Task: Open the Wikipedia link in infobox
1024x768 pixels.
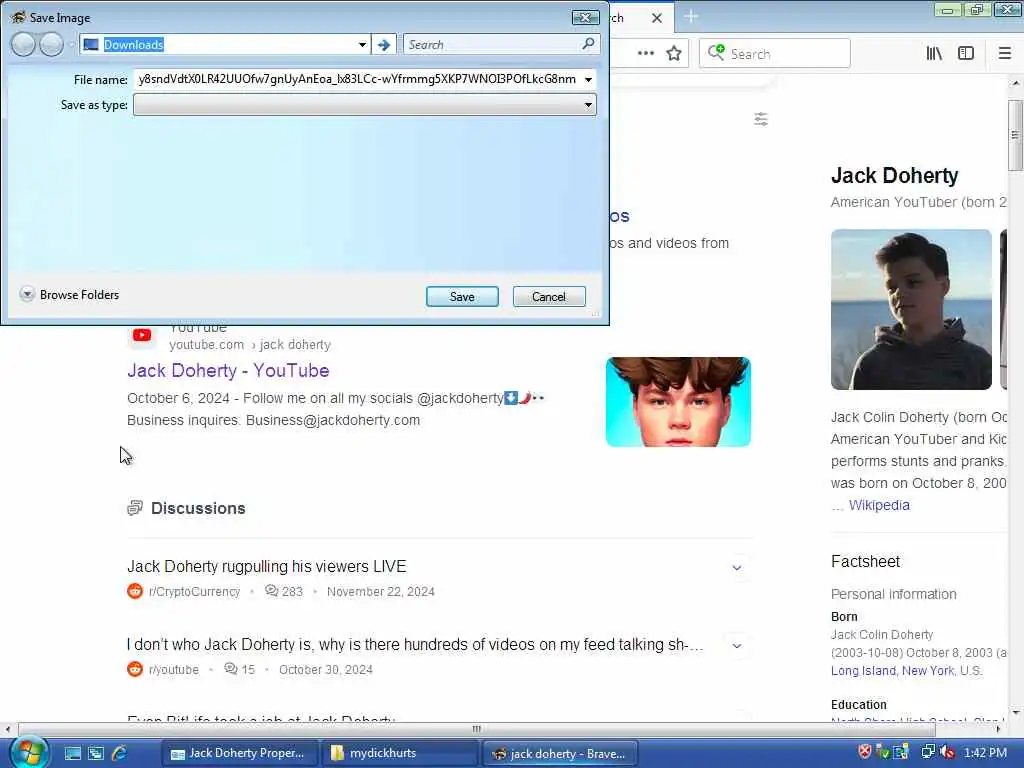Action: (878, 505)
